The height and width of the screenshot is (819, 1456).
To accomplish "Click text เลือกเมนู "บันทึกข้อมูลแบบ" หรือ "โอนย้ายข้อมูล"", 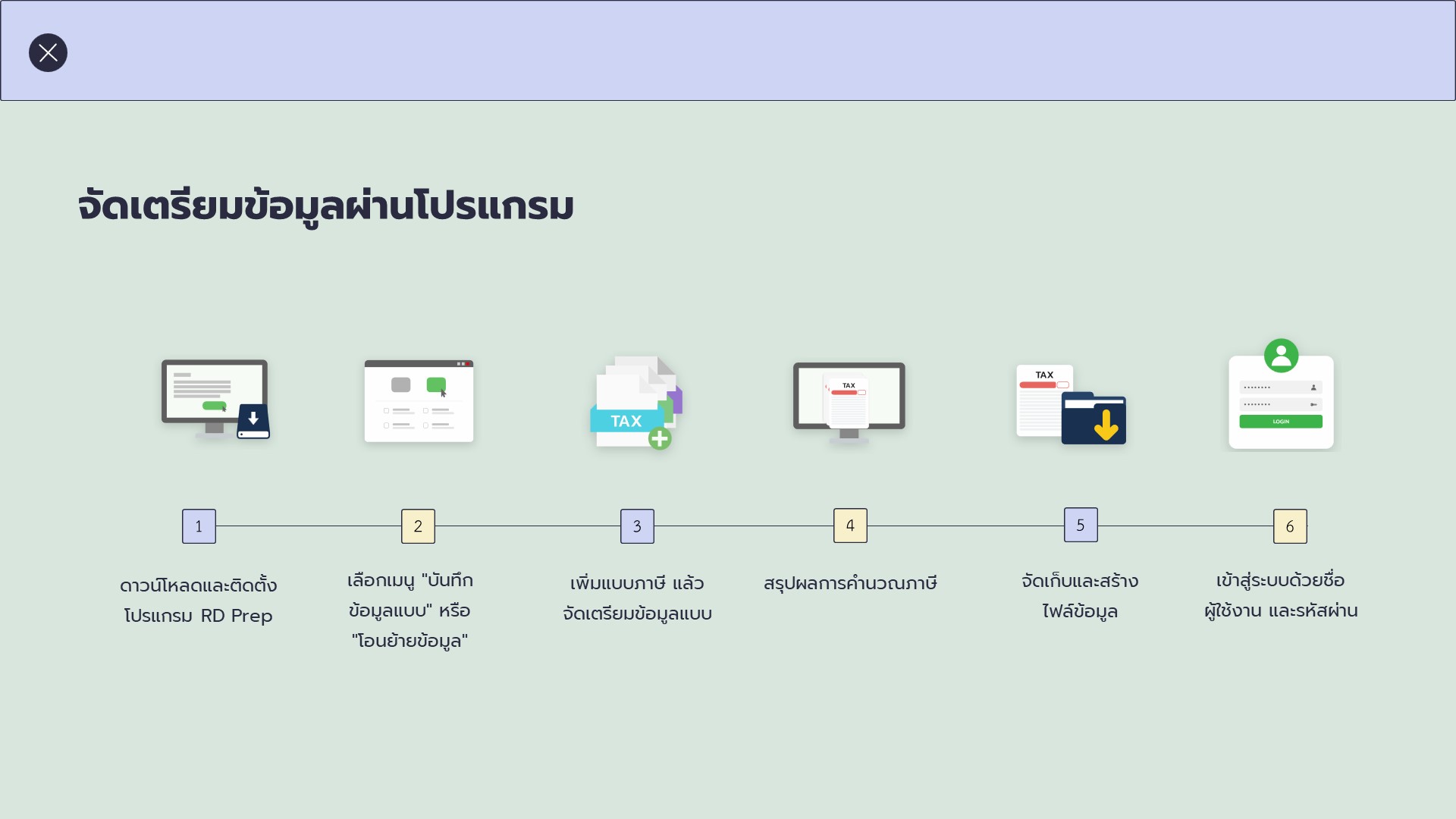I will [410, 610].
